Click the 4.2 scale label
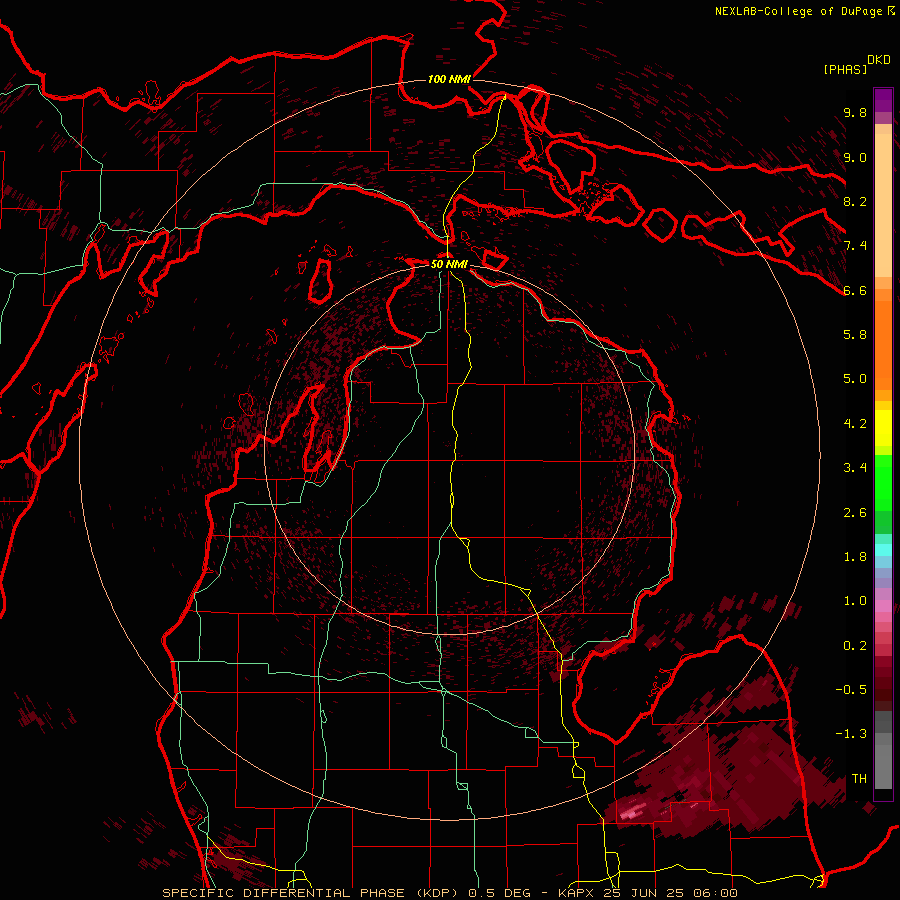900x900 pixels. coord(855,424)
